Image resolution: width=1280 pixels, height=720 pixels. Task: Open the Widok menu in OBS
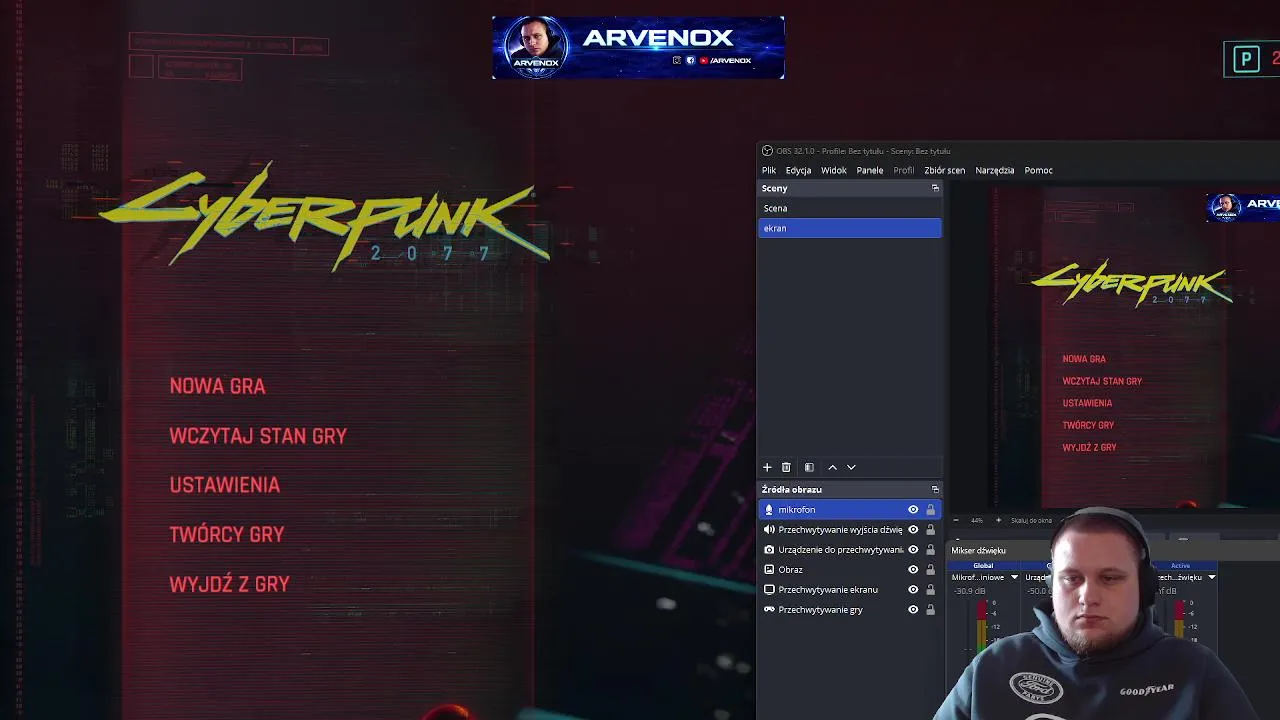coord(834,170)
